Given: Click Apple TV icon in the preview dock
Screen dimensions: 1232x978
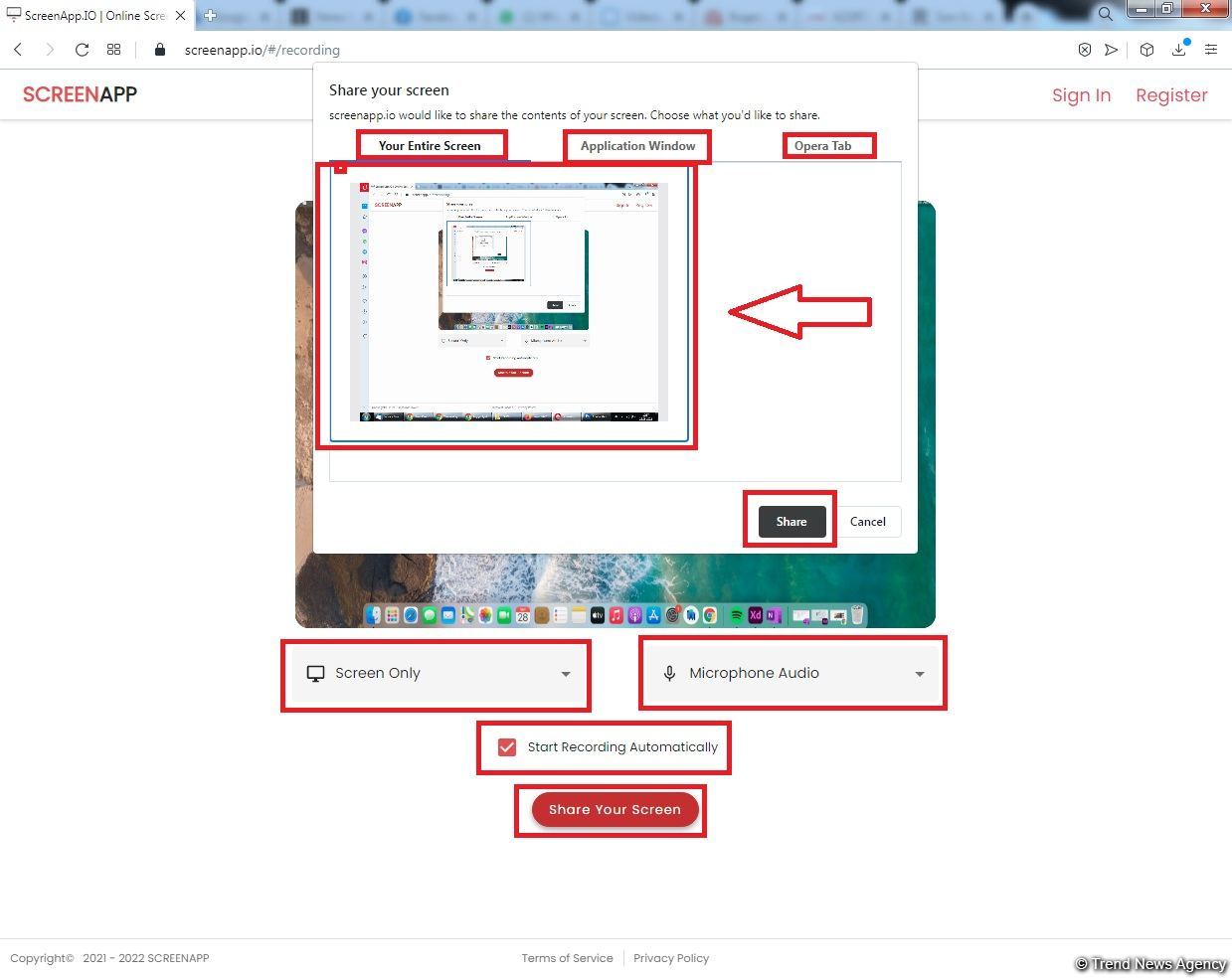Looking at the screenshot, I should tap(598, 615).
